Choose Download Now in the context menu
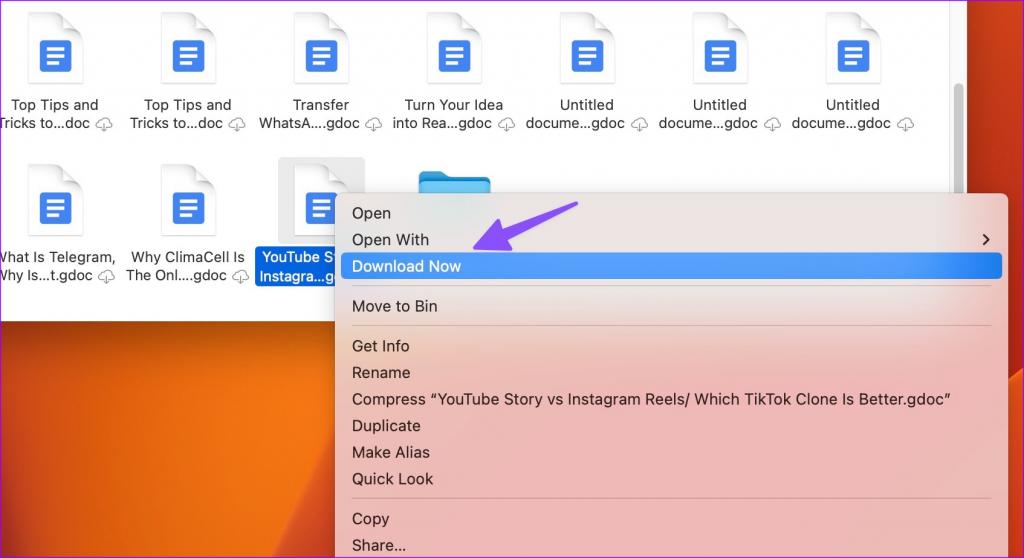This screenshot has width=1024, height=558. pos(671,266)
